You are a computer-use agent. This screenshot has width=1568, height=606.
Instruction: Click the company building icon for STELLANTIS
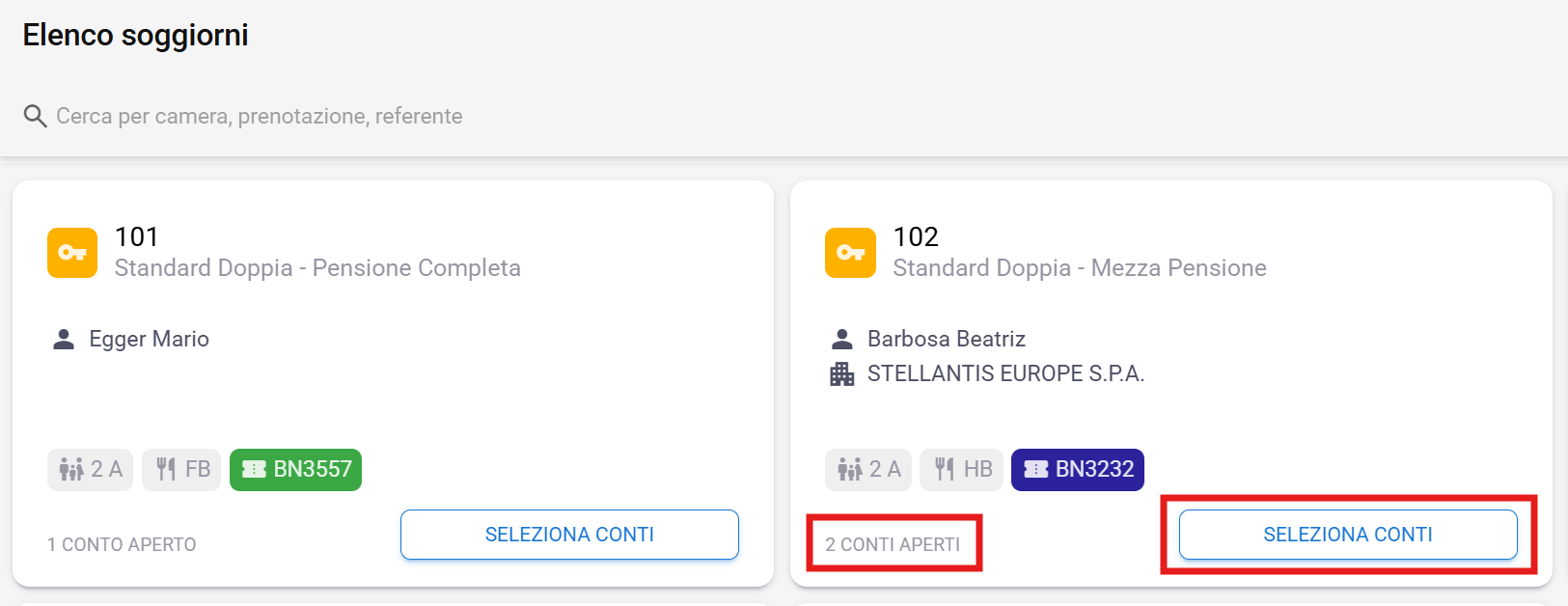[841, 374]
